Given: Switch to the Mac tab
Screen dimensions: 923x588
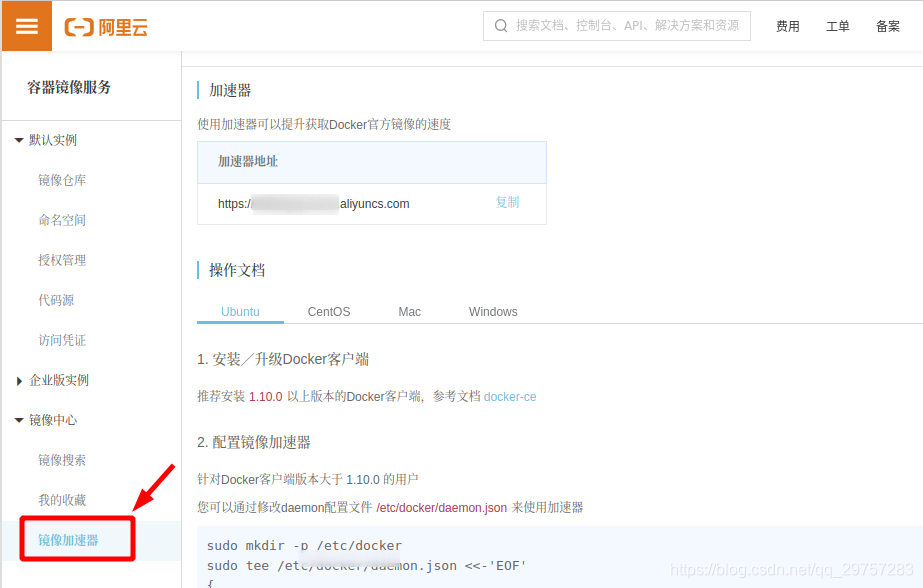Looking at the screenshot, I should click(x=410, y=311).
